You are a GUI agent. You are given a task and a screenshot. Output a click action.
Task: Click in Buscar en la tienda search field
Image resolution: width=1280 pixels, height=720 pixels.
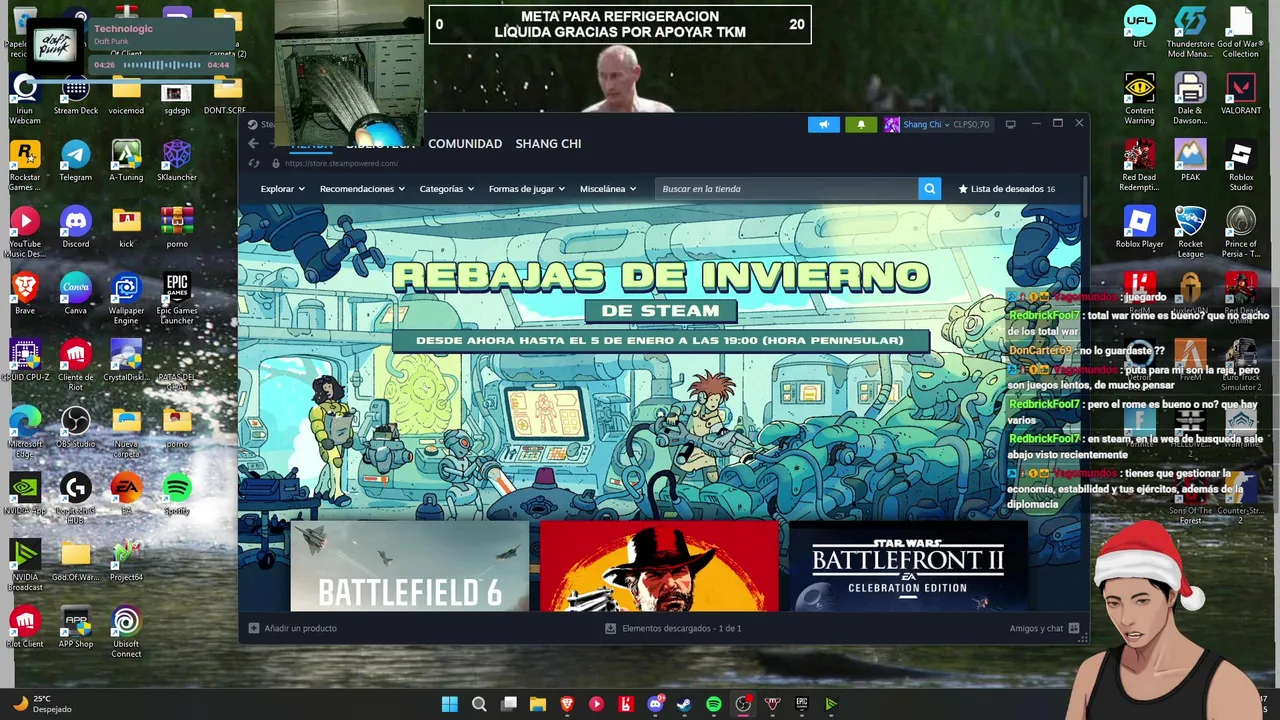tap(786, 189)
